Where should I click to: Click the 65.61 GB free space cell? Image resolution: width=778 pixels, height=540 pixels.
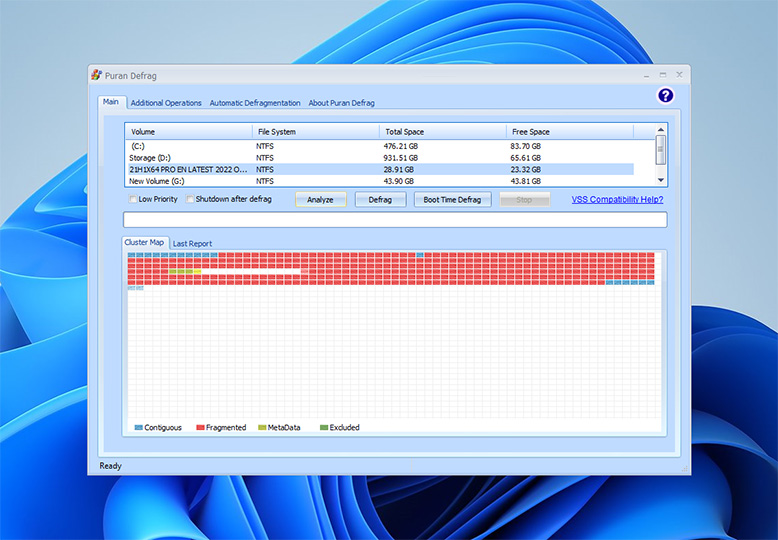coord(525,158)
